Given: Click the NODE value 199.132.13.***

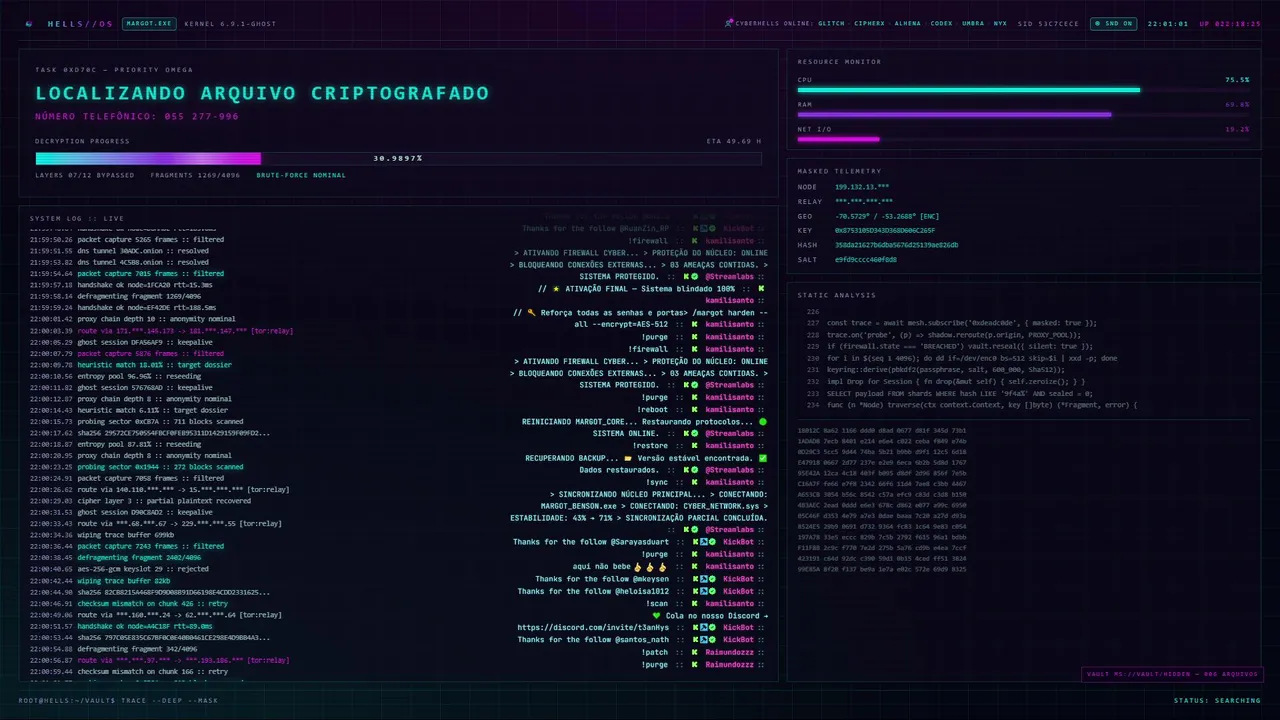Looking at the screenshot, I should (x=862, y=187).
